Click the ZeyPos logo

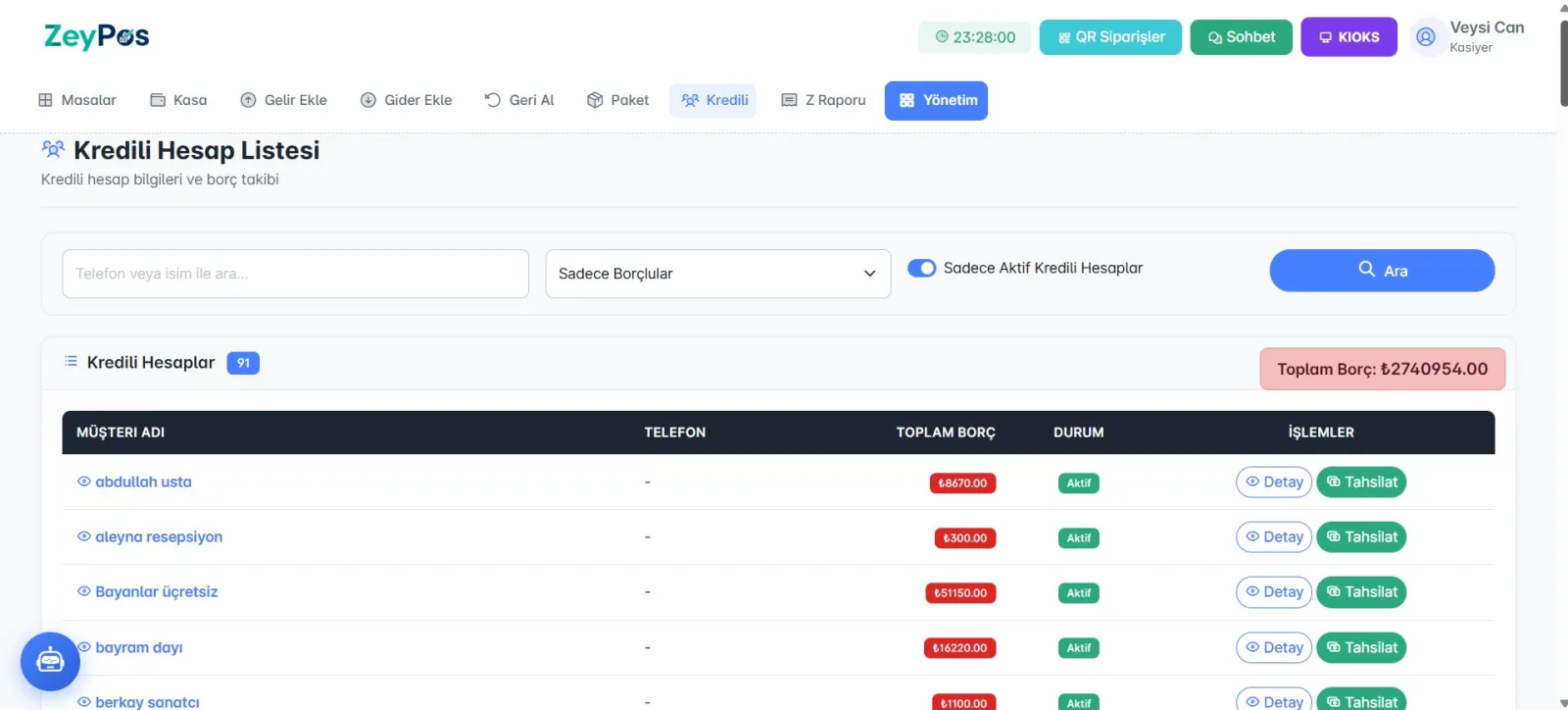97,37
